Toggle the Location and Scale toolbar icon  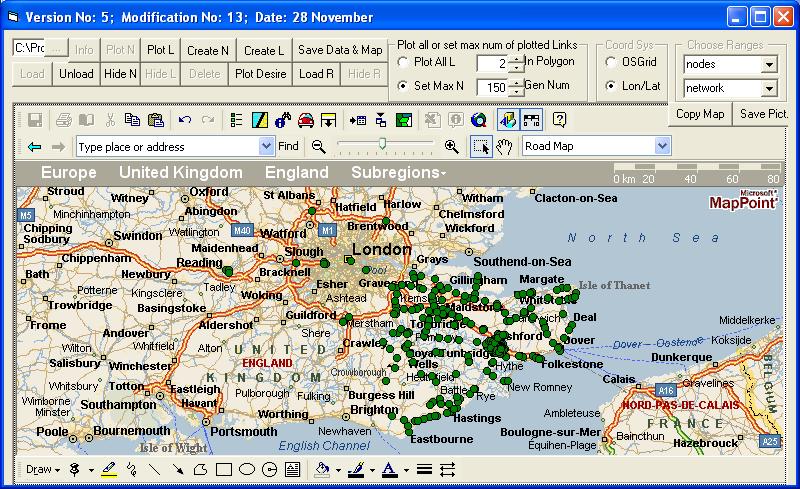(x=531, y=120)
